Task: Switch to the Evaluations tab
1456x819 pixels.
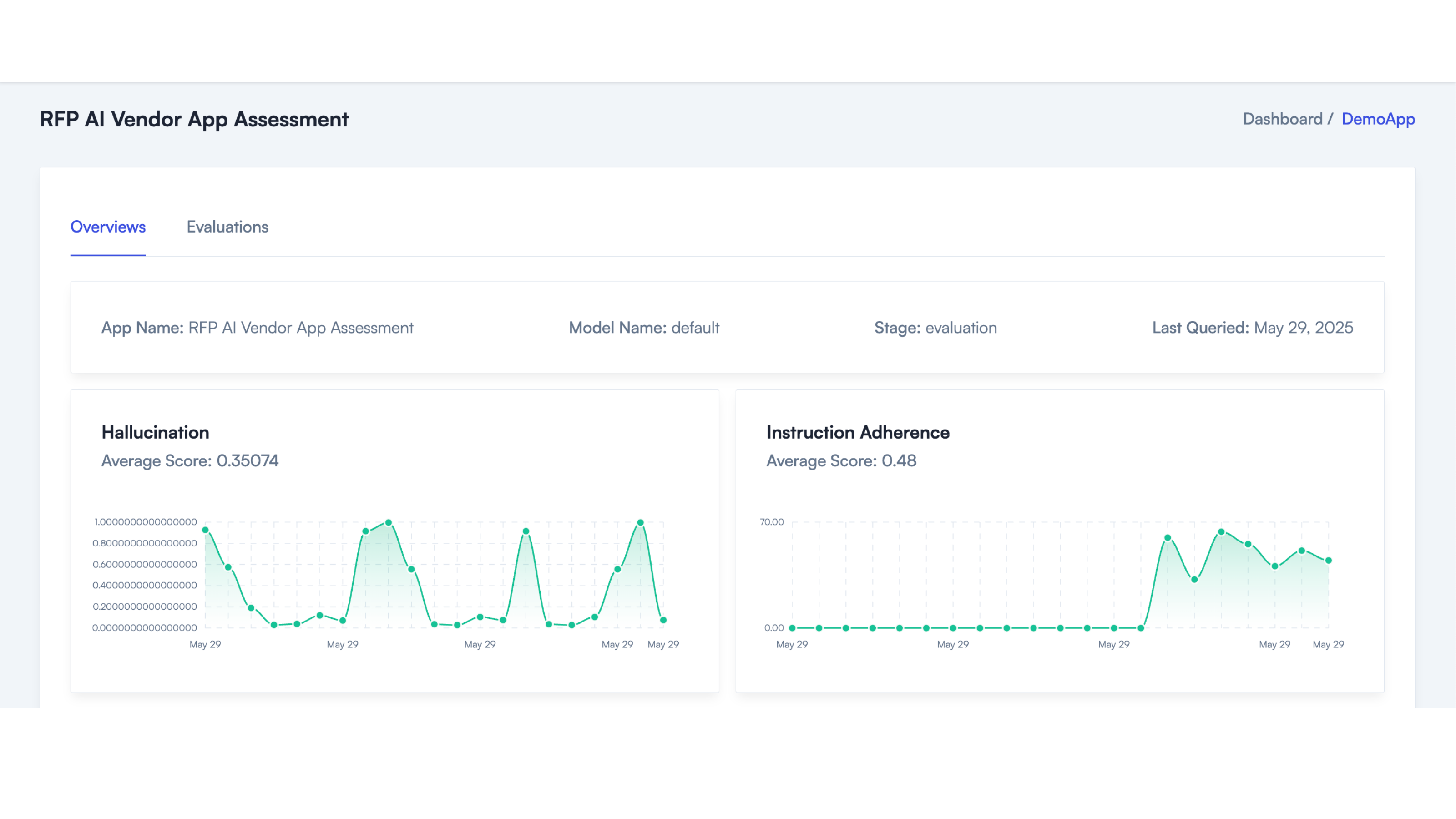Action: (228, 227)
